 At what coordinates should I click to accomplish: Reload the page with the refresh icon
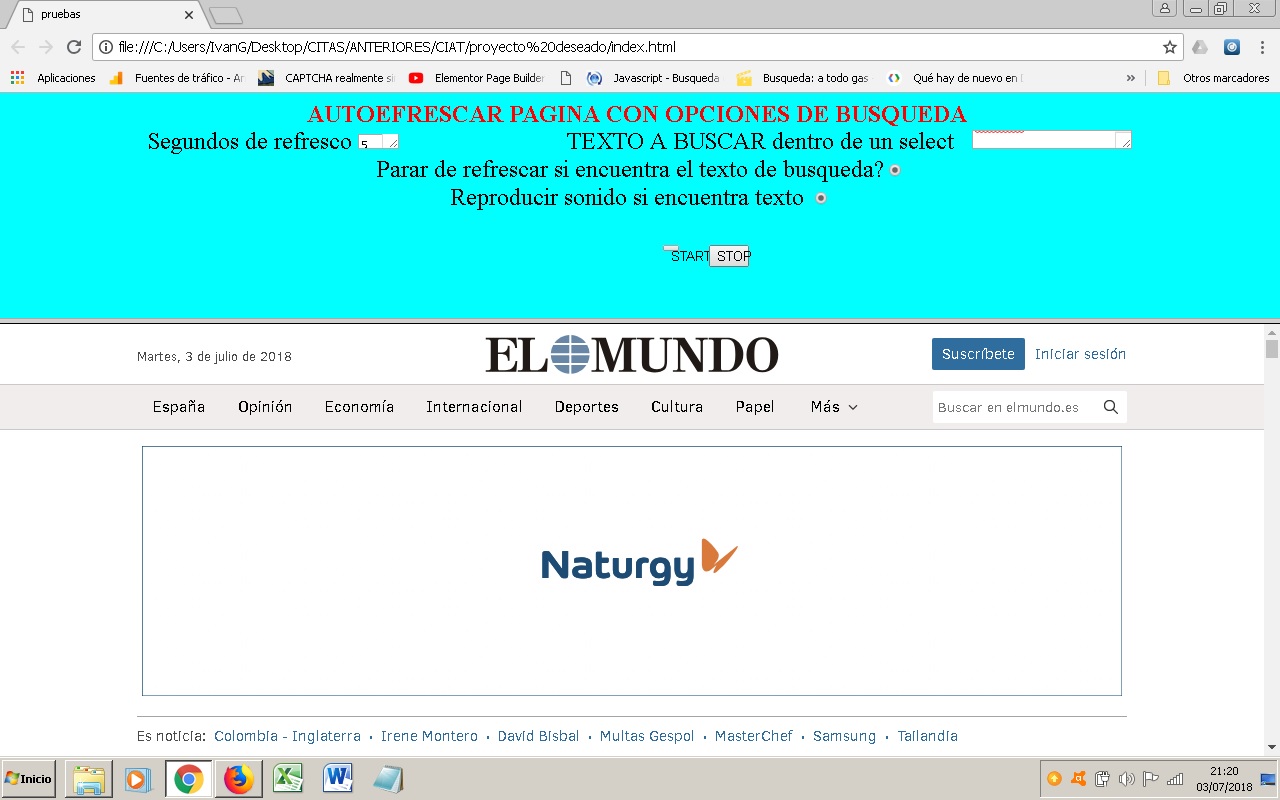(74, 47)
